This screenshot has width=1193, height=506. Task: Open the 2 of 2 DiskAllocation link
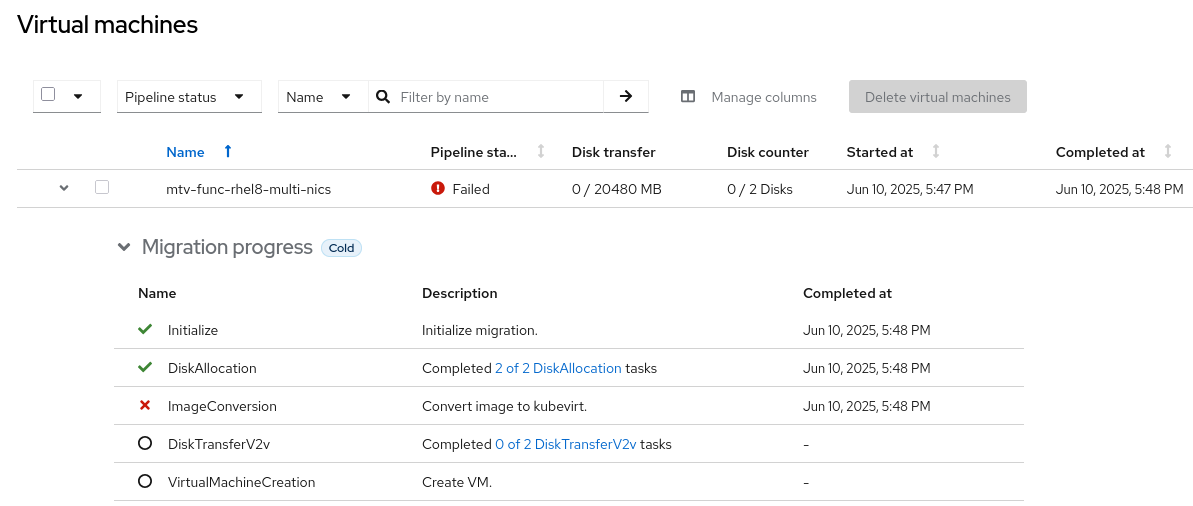558,368
